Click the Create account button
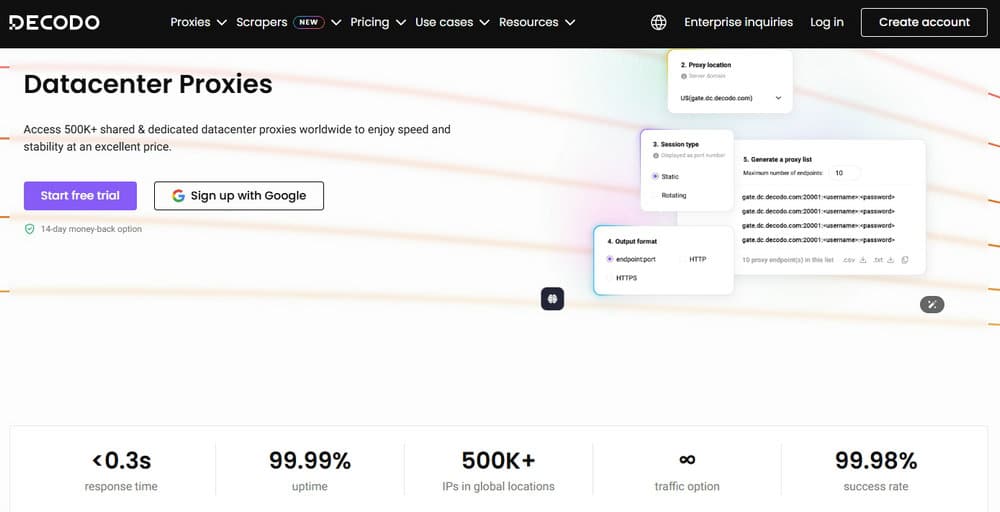Screen dimensions: 1000x512 (x=924, y=22)
